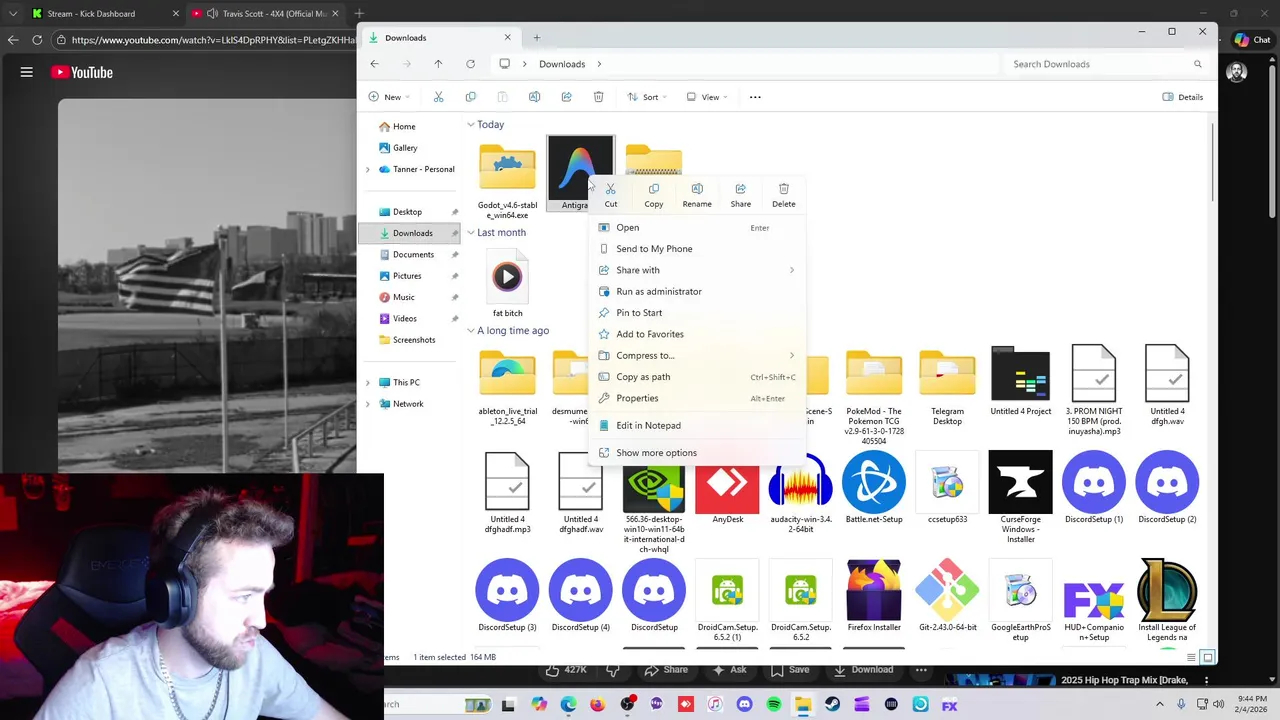Switch to large icons view in status bar
This screenshot has width=1280, height=720.
(1208, 658)
